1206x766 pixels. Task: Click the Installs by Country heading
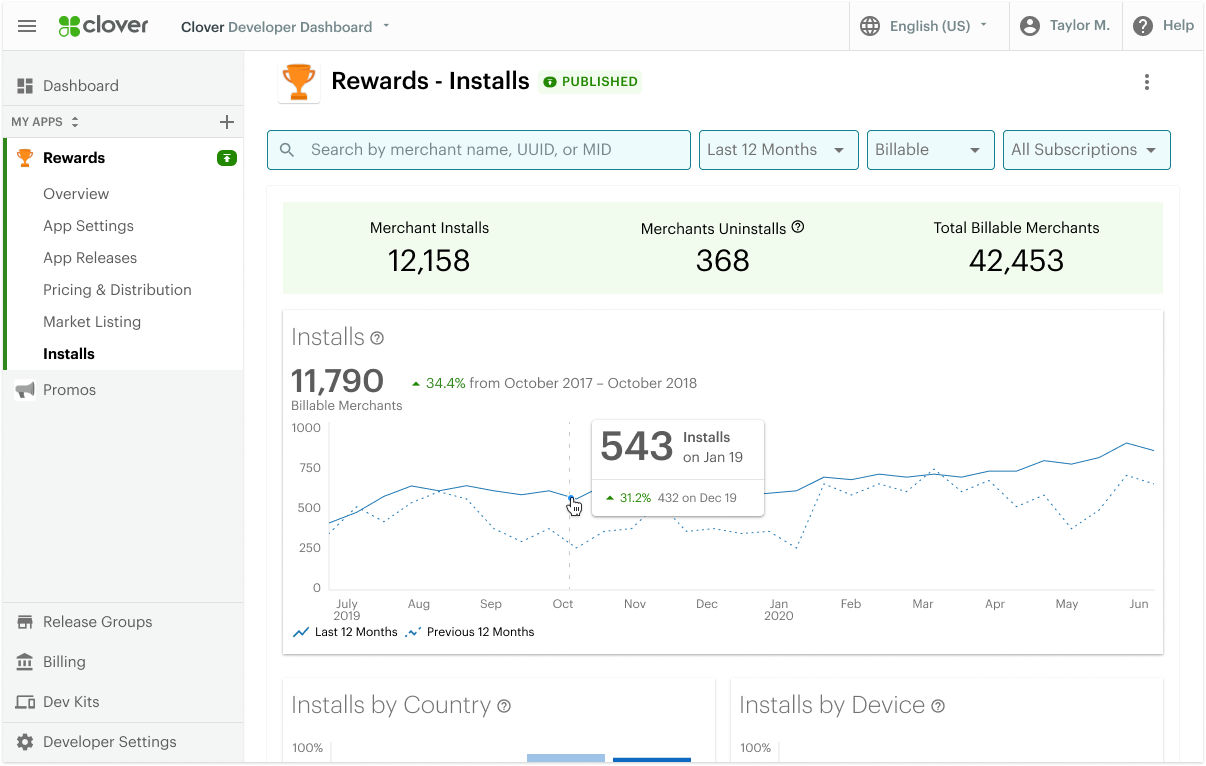[391, 705]
